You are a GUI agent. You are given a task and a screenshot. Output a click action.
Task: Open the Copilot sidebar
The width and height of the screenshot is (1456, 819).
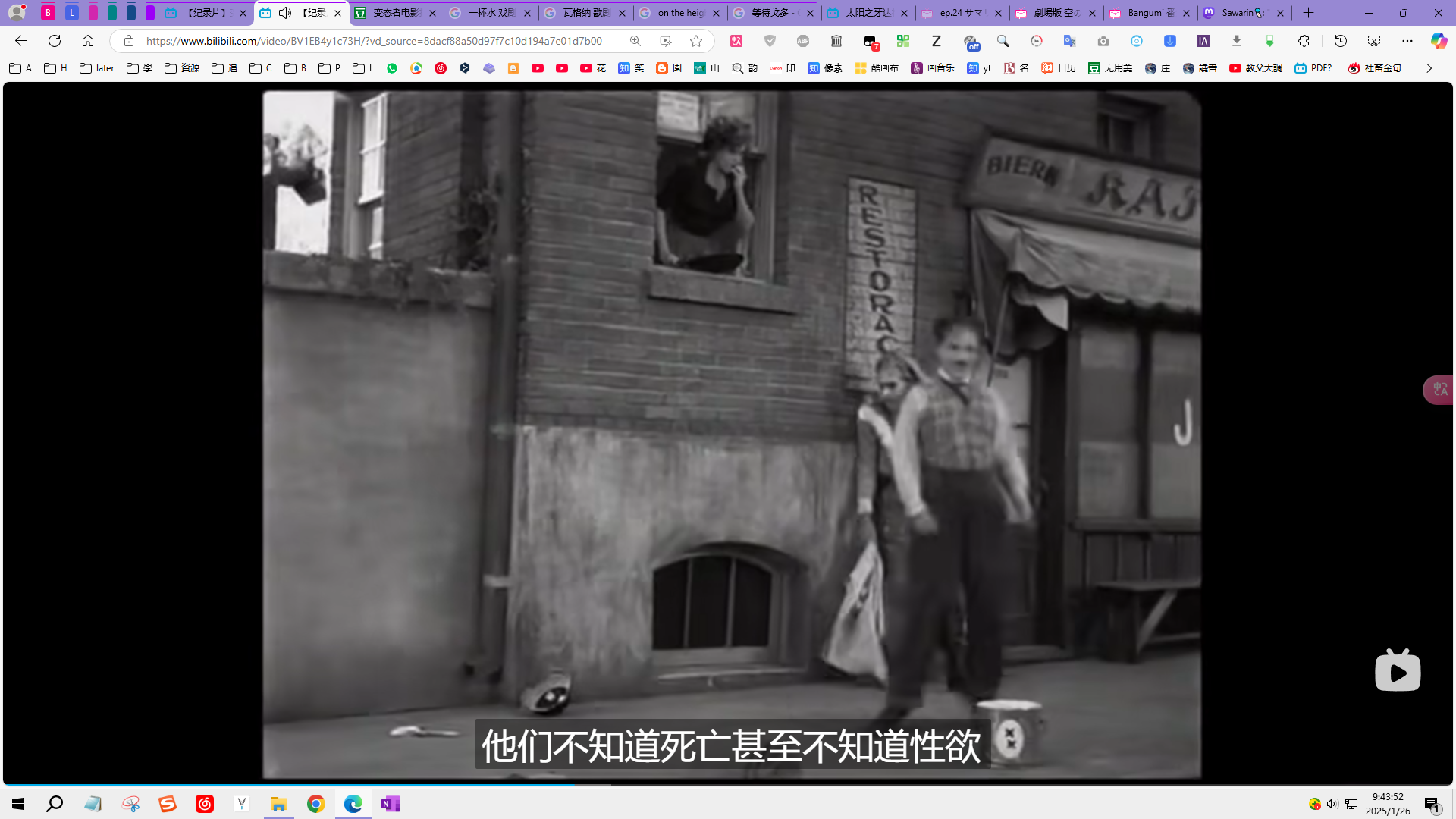tap(1439, 41)
